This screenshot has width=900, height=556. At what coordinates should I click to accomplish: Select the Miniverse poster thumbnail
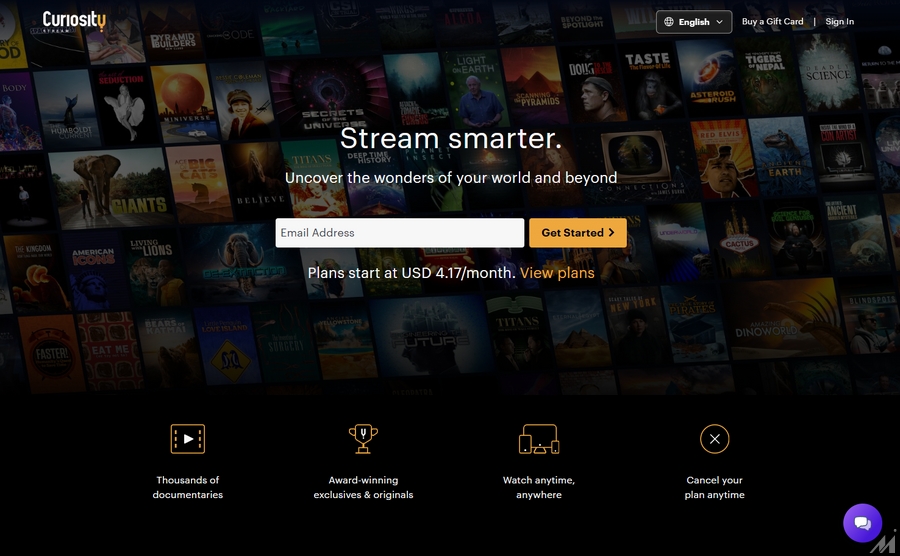(x=185, y=103)
